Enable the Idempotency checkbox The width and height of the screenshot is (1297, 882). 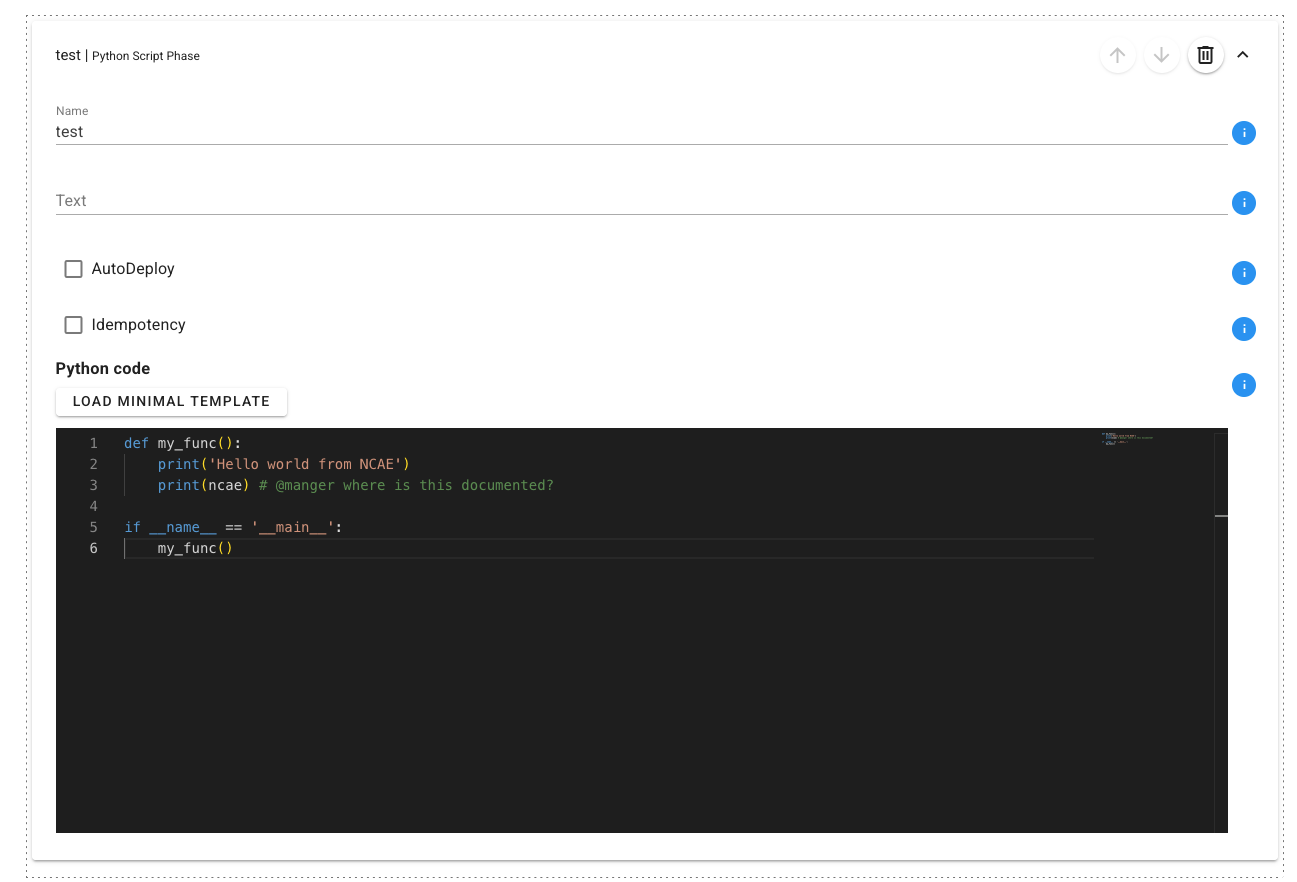(73, 325)
